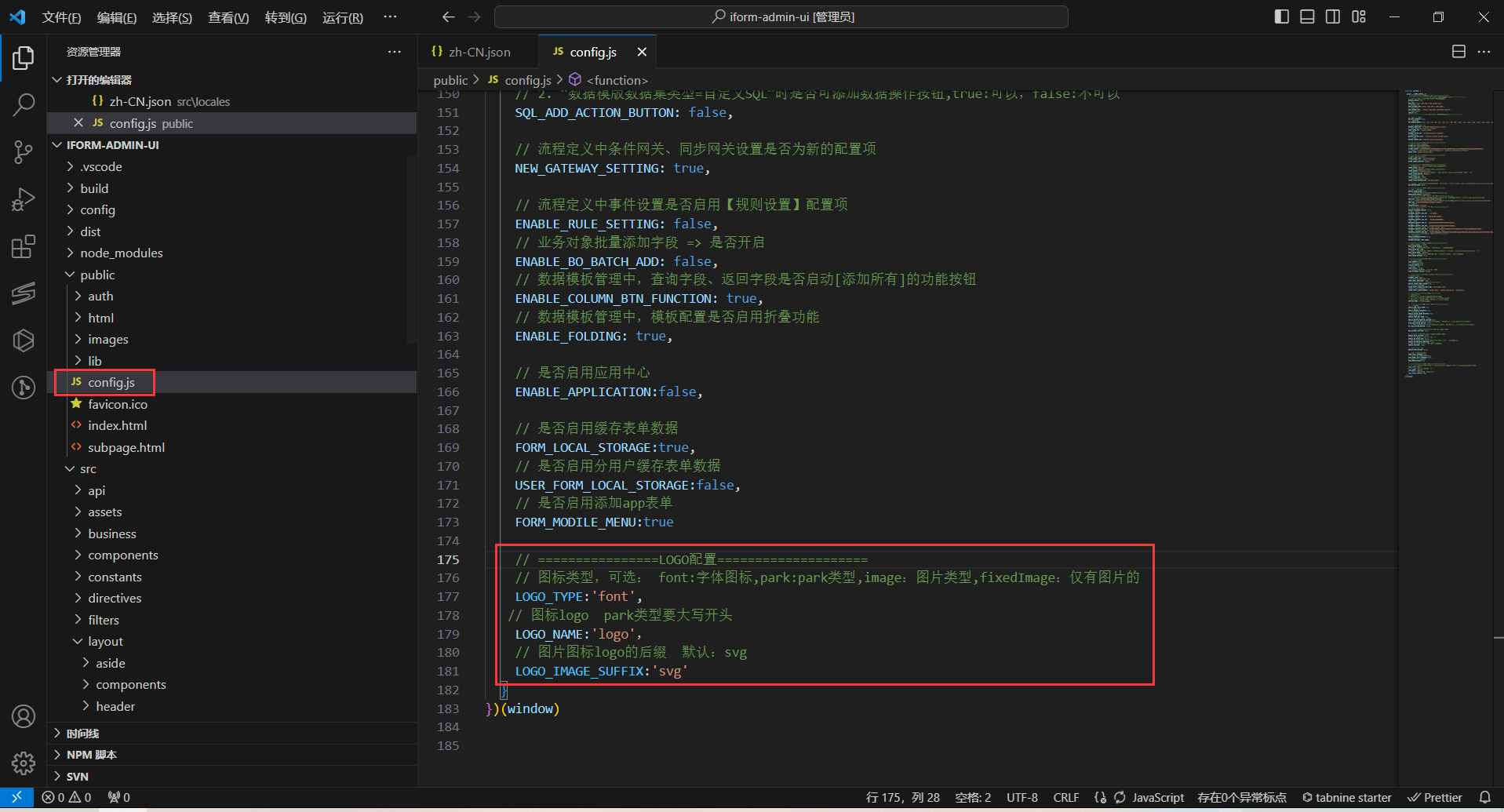The width and height of the screenshot is (1504, 812).
Task: Toggle the secondary side bar layout button
Action: (x=1333, y=16)
